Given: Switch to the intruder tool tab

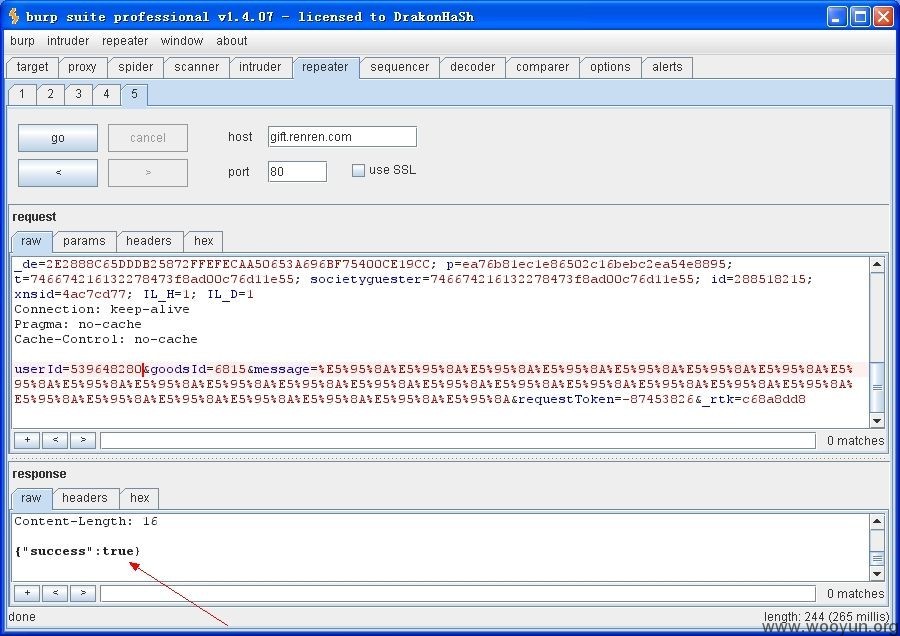Looking at the screenshot, I should (260, 67).
